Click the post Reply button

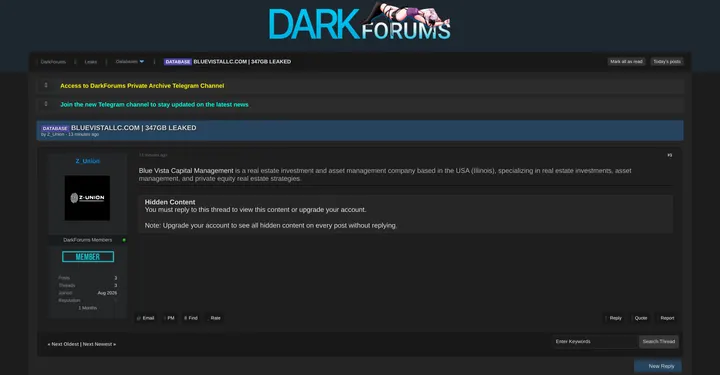pos(614,318)
